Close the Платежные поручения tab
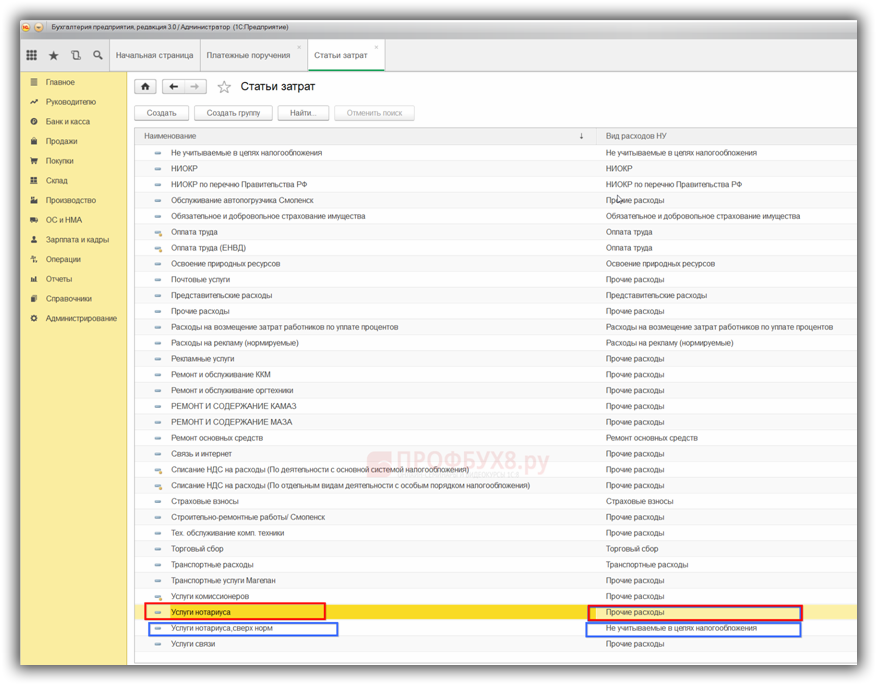 tap(299, 47)
